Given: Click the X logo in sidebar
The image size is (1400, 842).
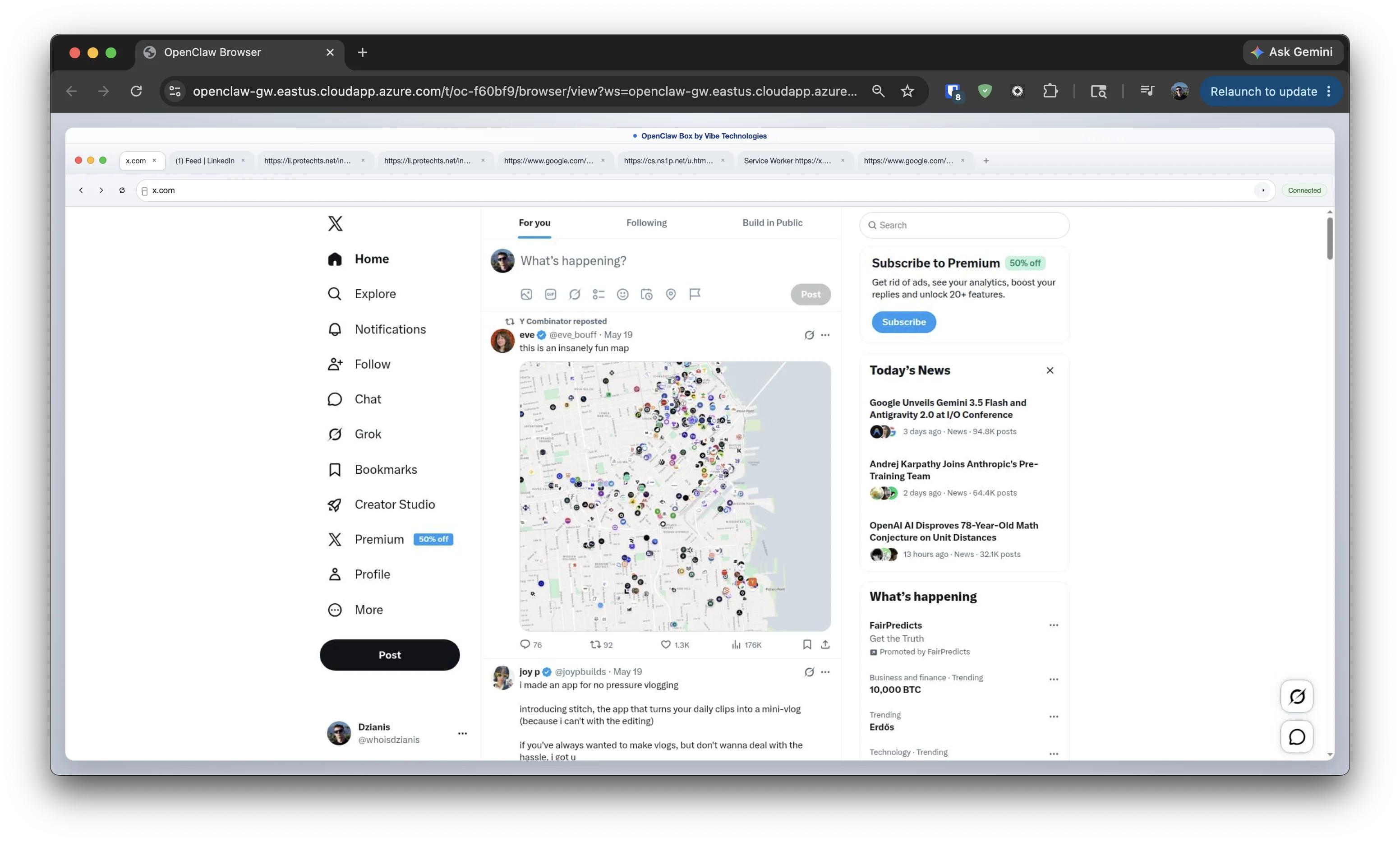Looking at the screenshot, I should [335, 223].
